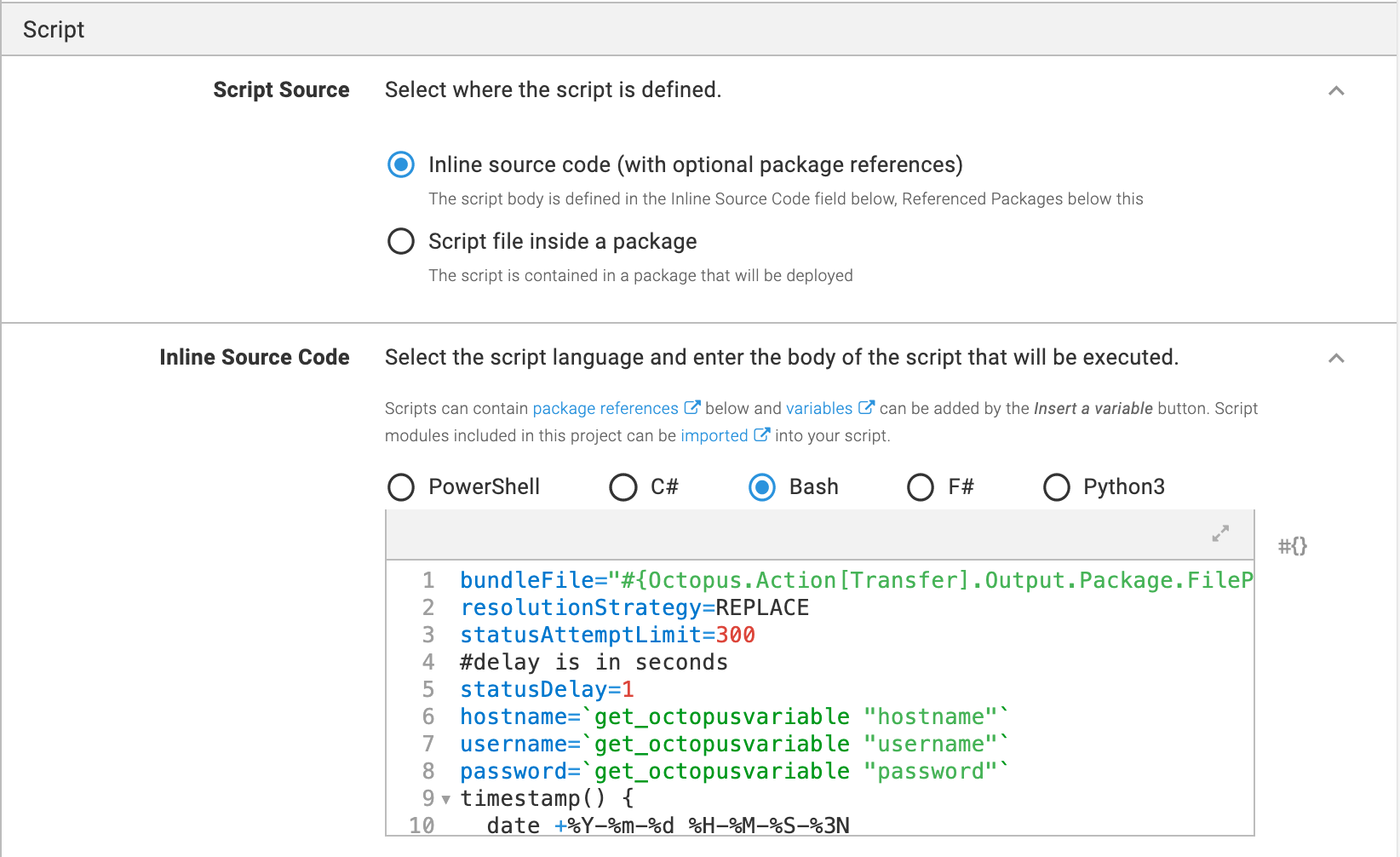Open the variables documentation link
The width and height of the screenshot is (1400, 857).
tap(819, 408)
